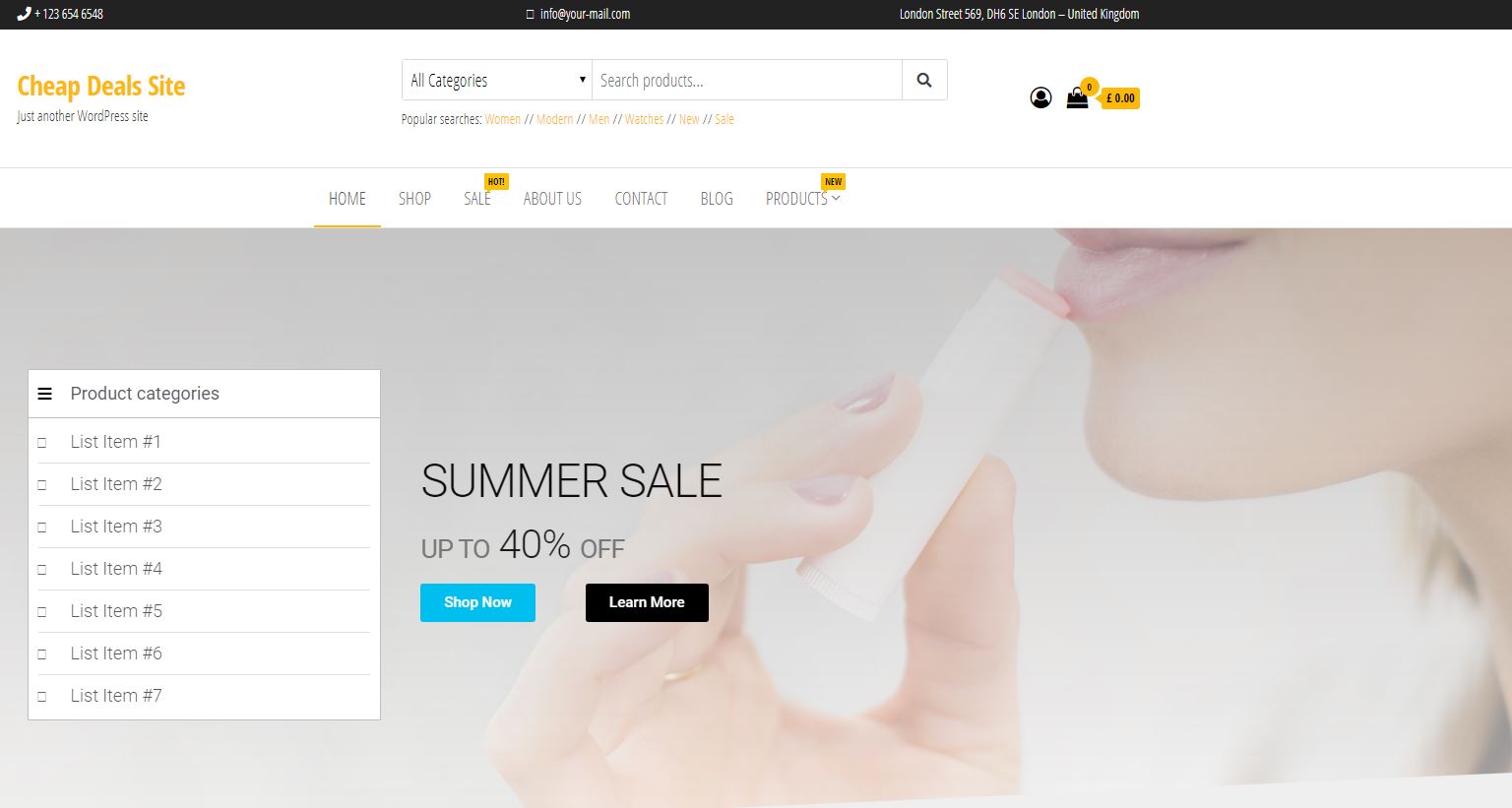
Task: Open the user account icon
Action: click(1040, 97)
